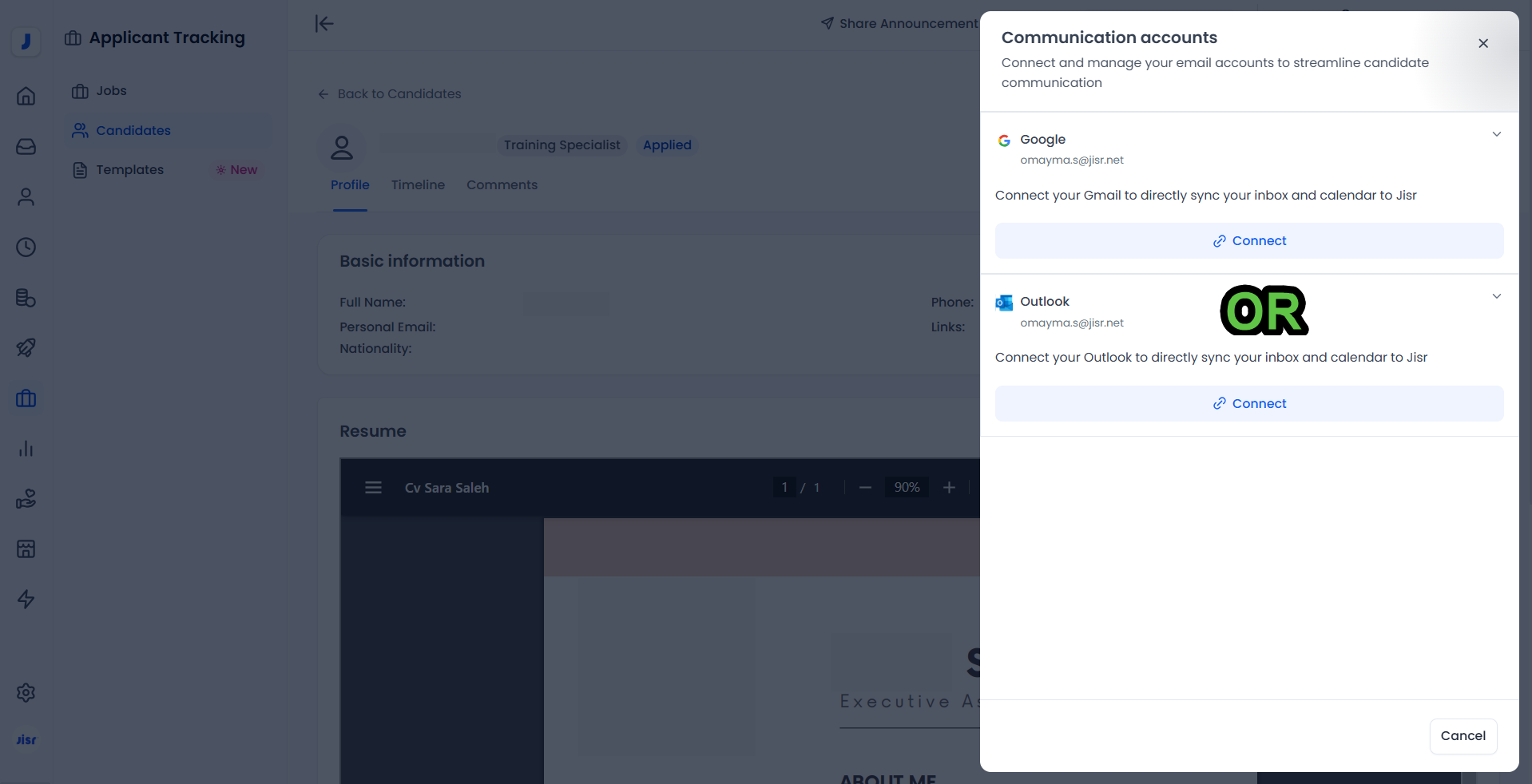Viewport: 1532px width, 784px height.
Task: Select the Home icon in sidebar
Action: click(26, 96)
